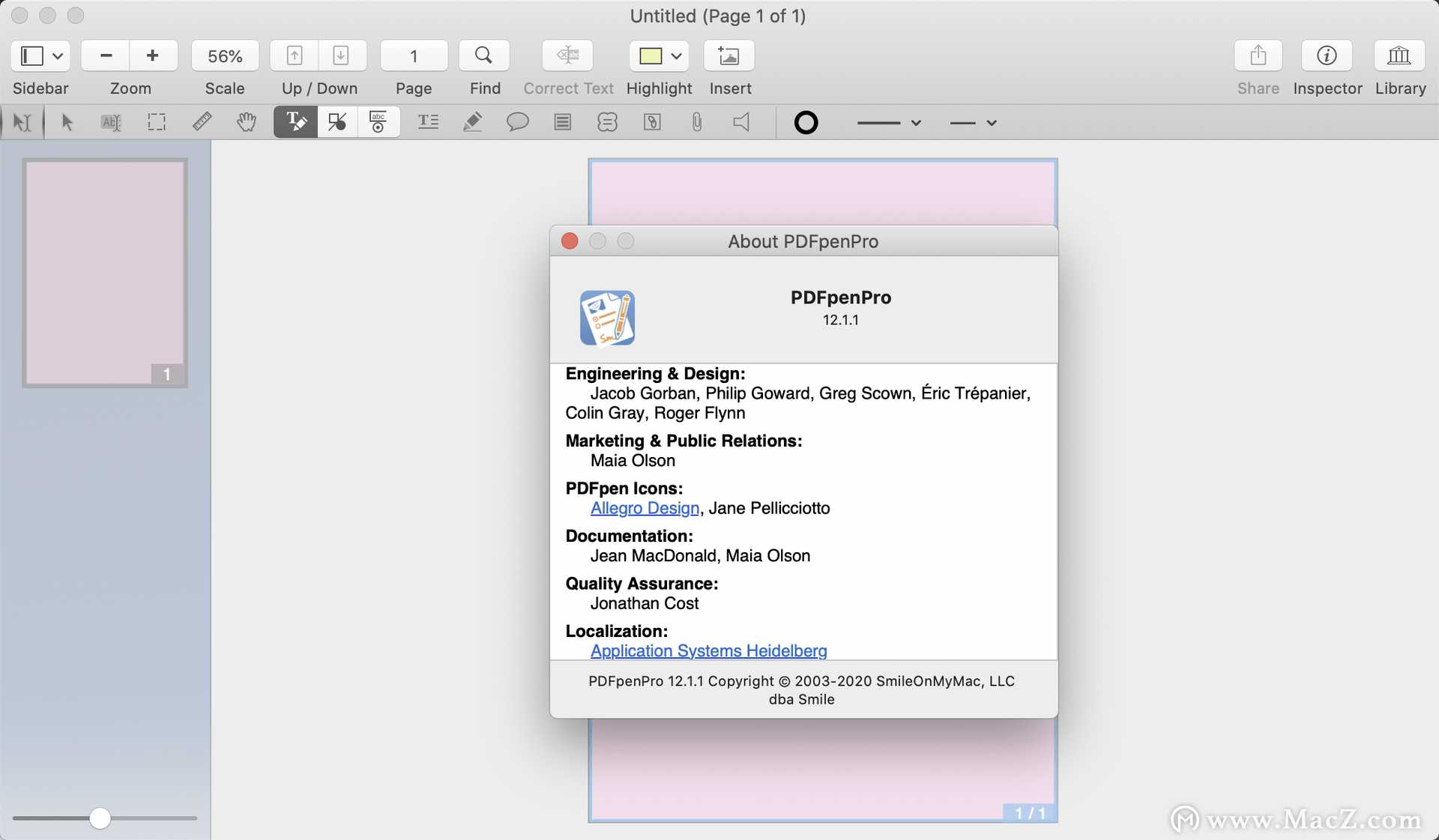1439x840 pixels.
Task: Select the Correct Text (Ab) editing tool
Action: coord(111,122)
